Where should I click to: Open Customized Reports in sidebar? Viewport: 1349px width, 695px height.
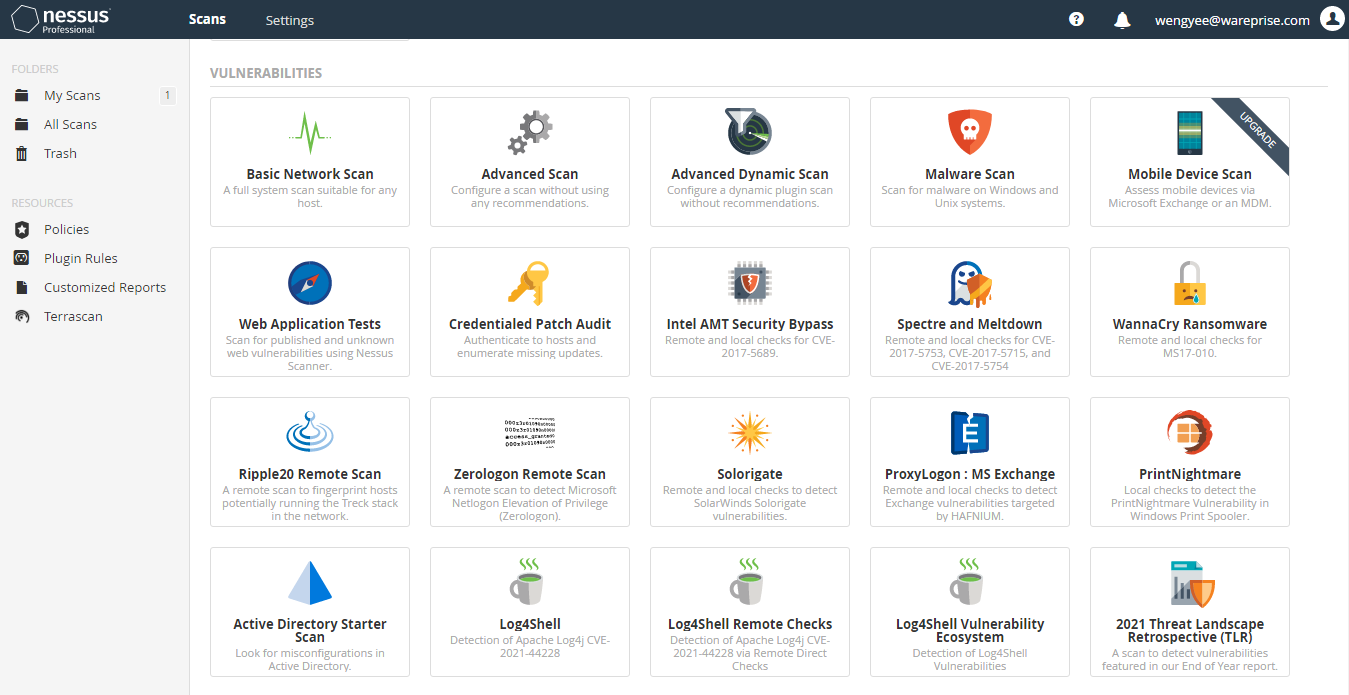pos(104,288)
